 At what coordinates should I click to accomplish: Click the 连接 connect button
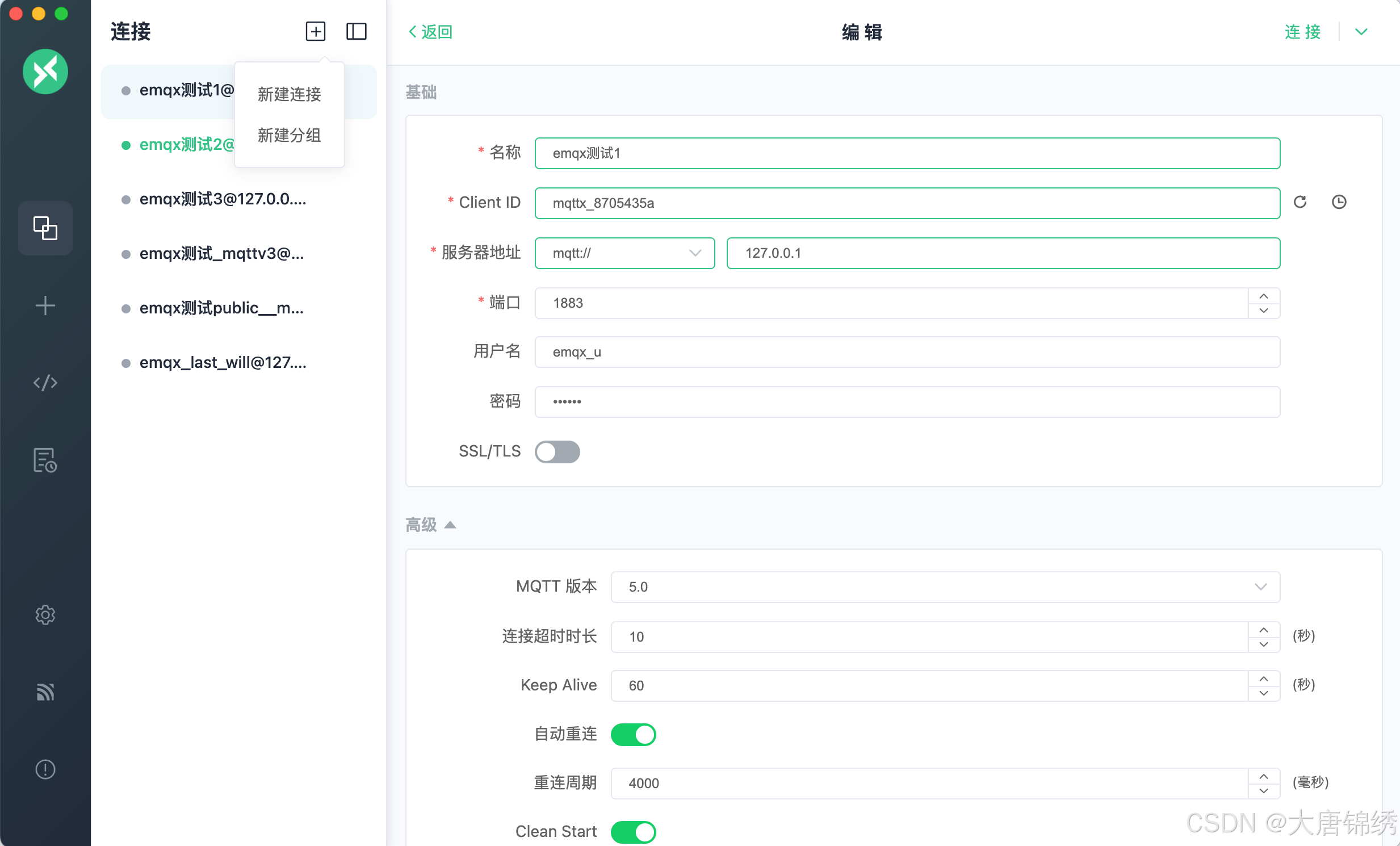point(1302,32)
